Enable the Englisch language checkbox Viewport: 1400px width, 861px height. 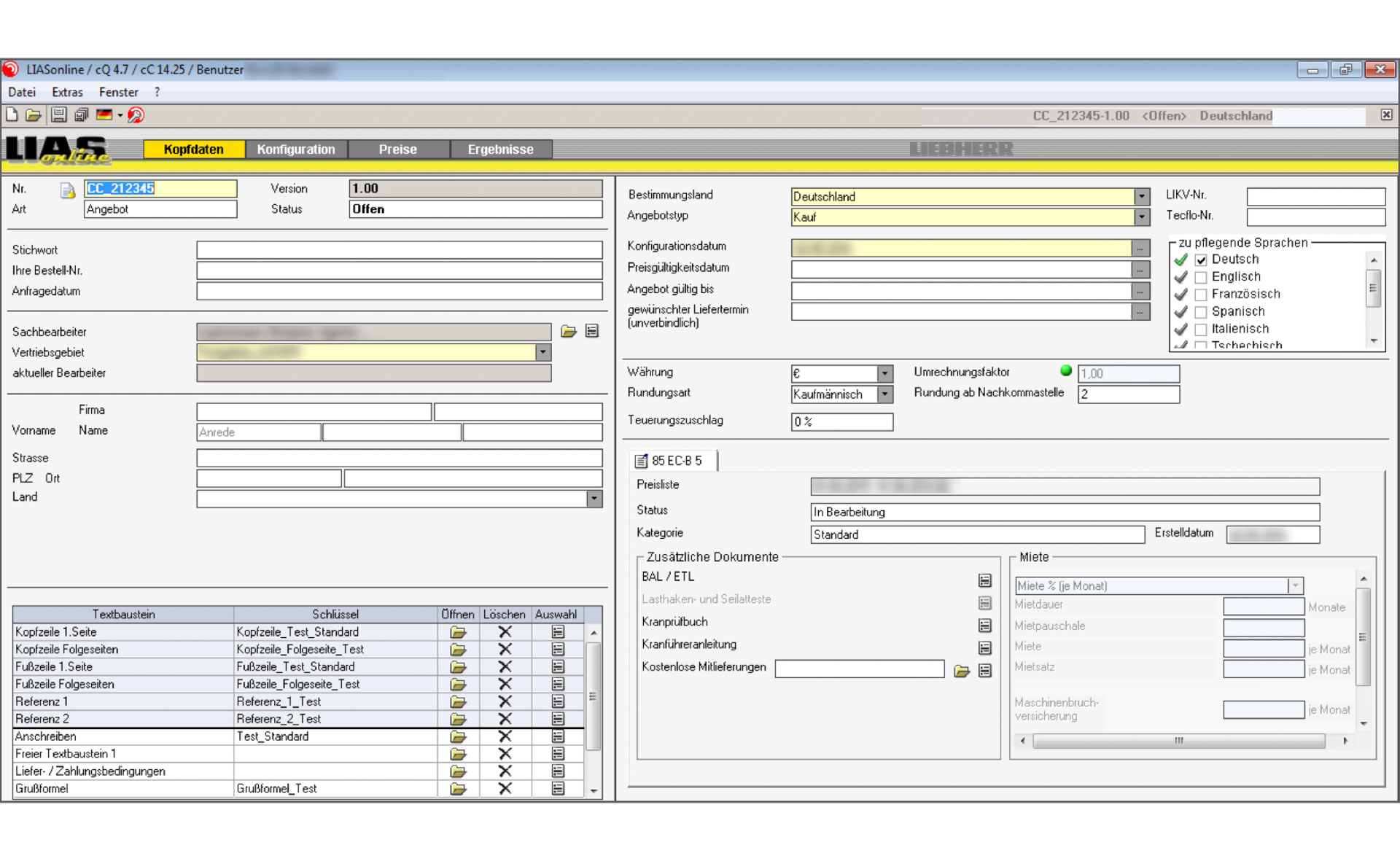click(x=1201, y=277)
